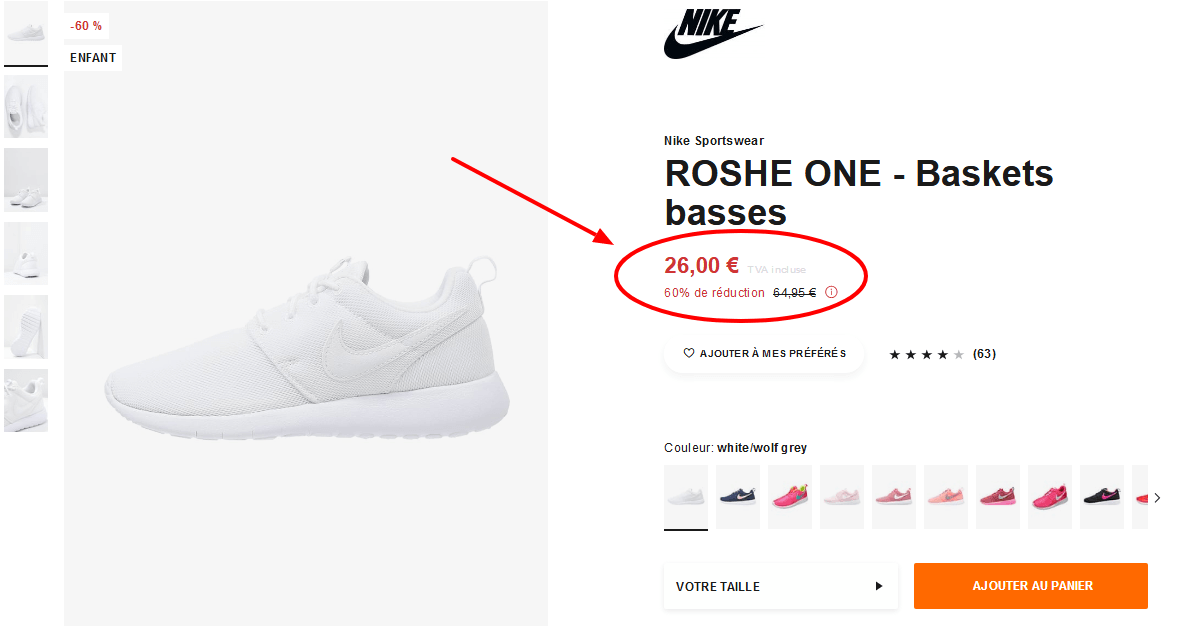The height and width of the screenshot is (626, 1179).
Task: Click the heart icon to favorite this product
Action: [690, 352]
